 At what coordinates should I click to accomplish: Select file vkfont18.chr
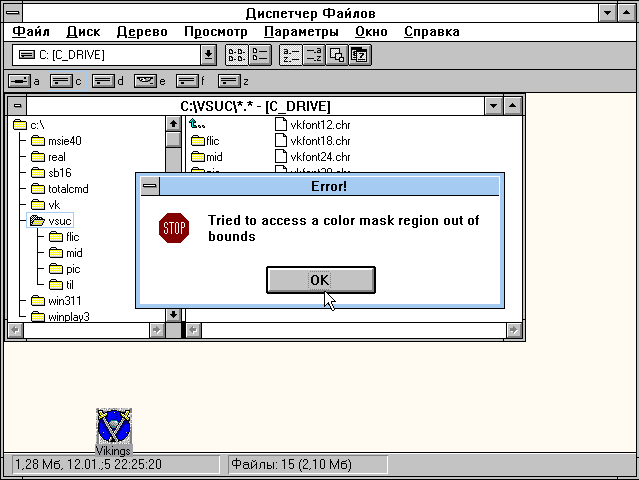pyautogui.click(x=313, y=141)
